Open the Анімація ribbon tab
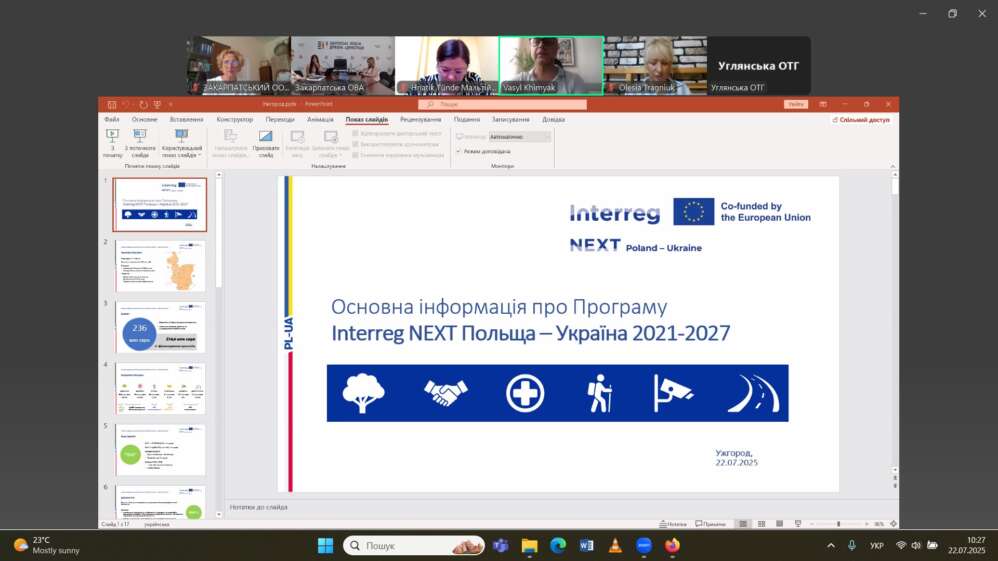Viewport: 998px width, 561px height. (320, 119)
